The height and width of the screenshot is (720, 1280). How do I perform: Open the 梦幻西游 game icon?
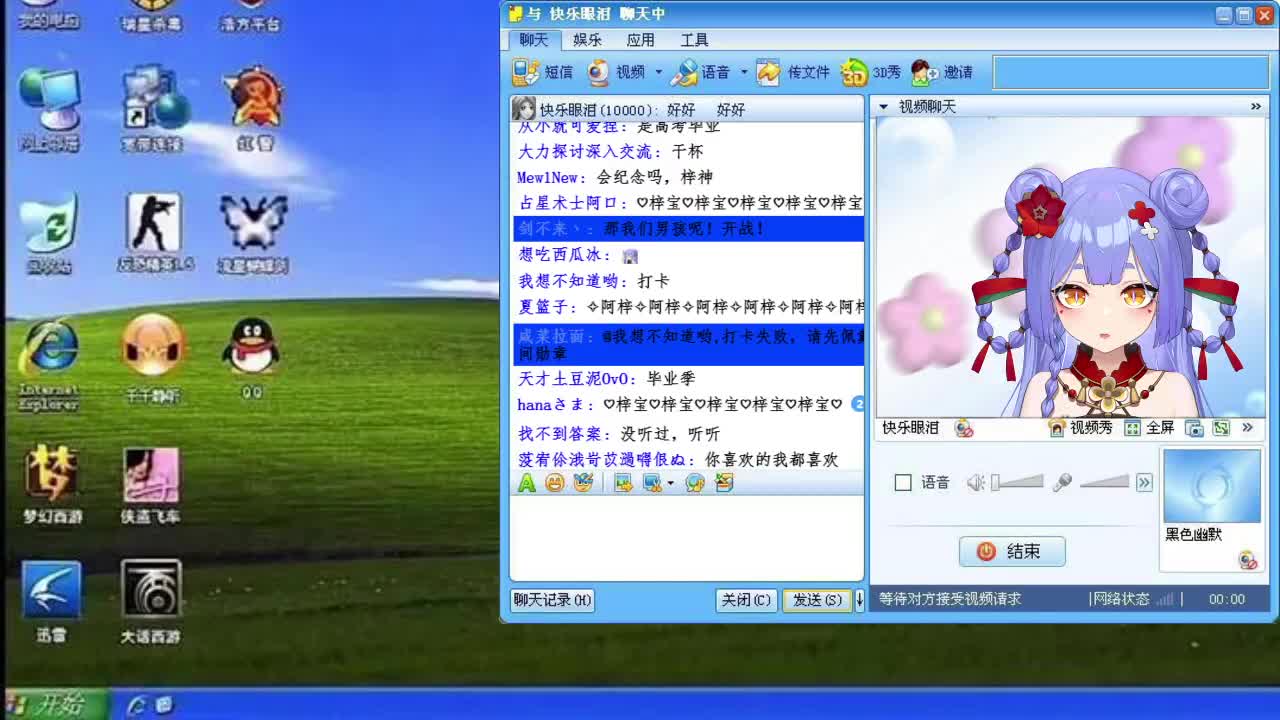pyautogui.click(x=53, y=484)
